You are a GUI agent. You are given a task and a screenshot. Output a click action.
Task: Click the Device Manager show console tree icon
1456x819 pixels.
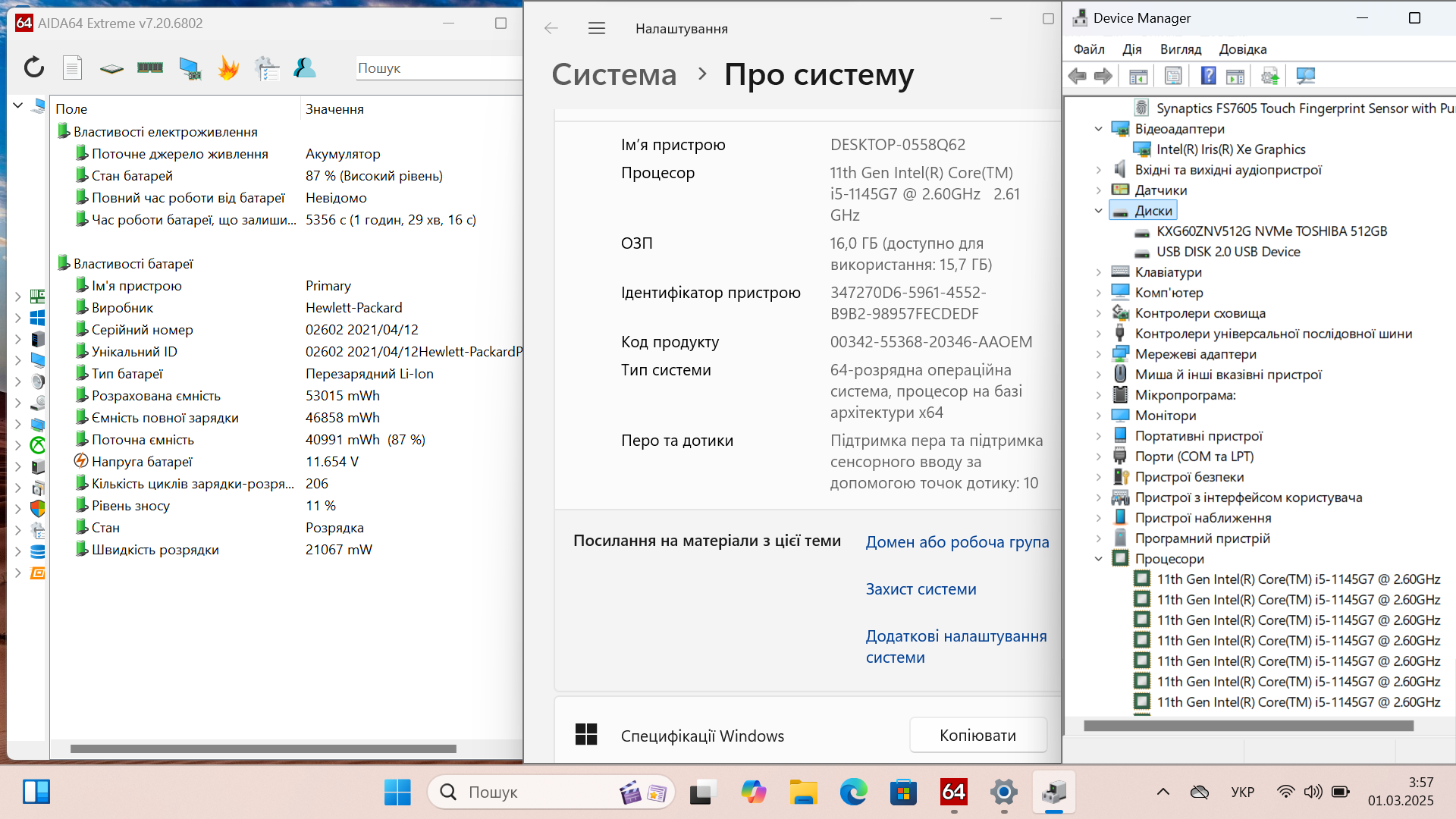1138,76
